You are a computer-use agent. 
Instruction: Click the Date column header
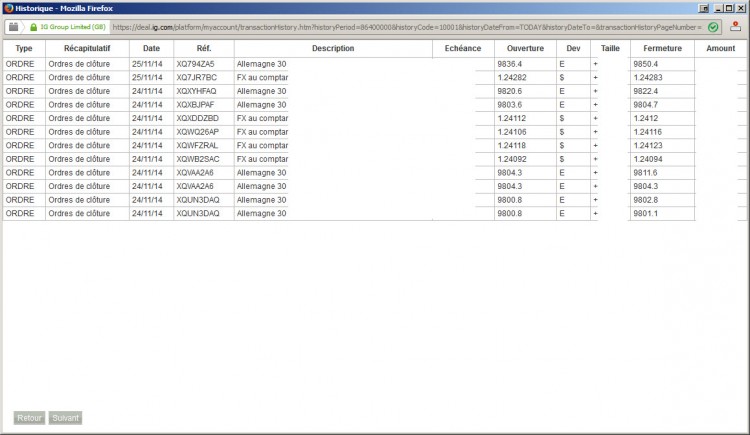[x=151, y=48]
